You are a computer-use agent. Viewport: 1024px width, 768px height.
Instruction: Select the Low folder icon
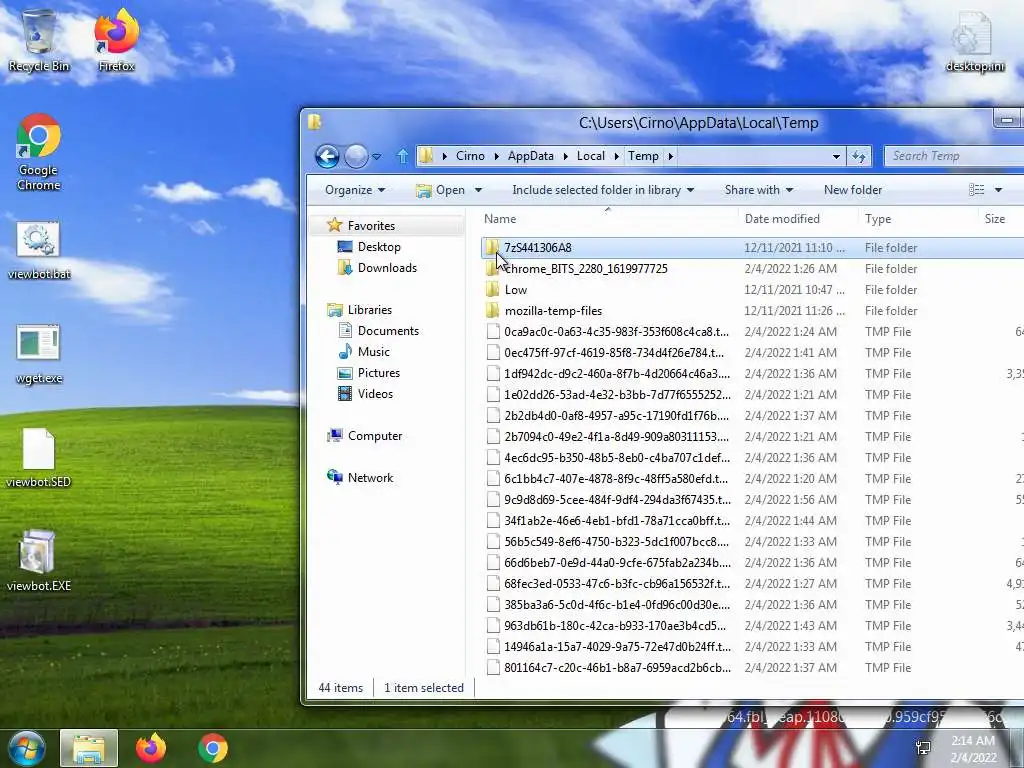click(x=492, y=290)
